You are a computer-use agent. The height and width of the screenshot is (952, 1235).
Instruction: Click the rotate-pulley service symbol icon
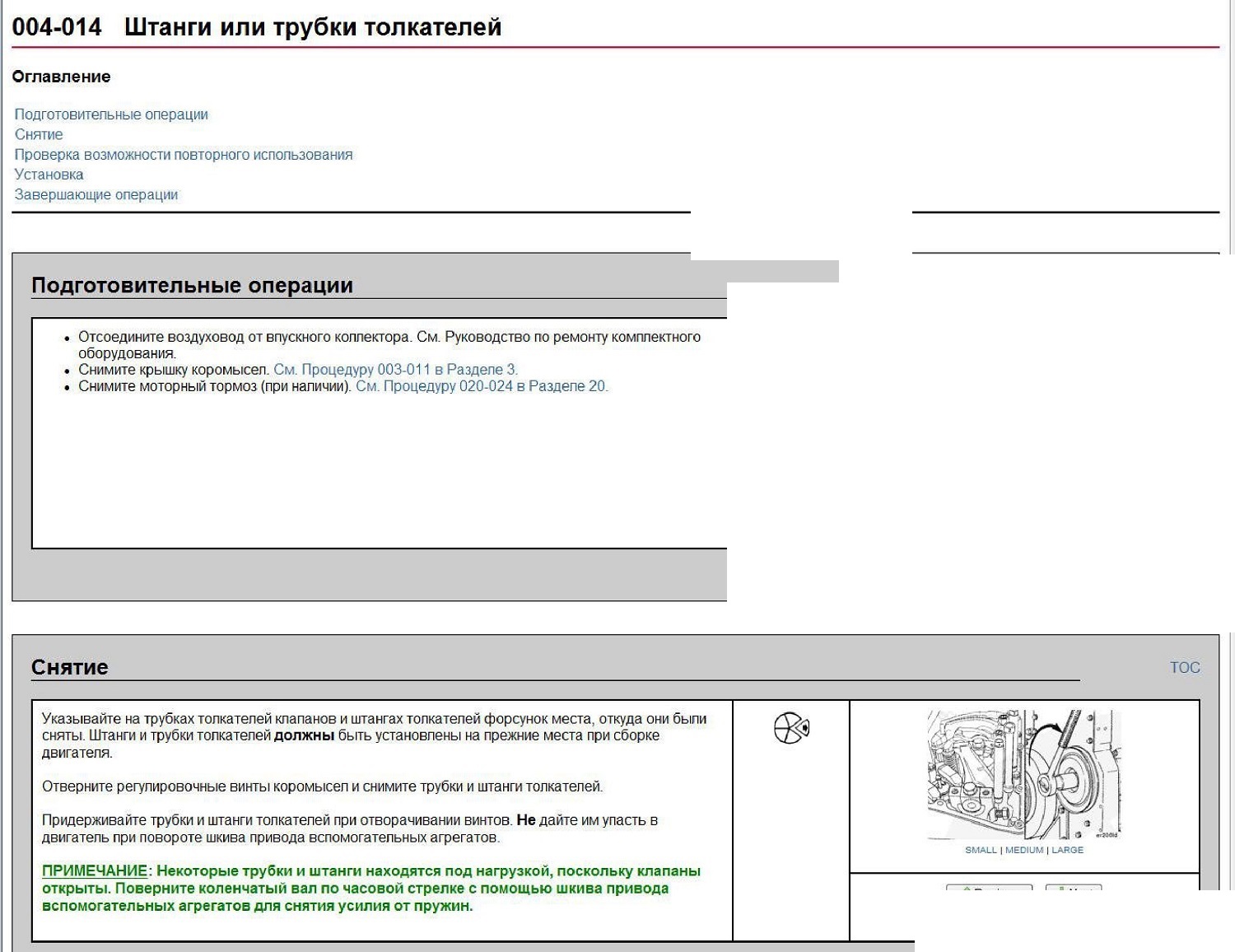click(x=791, y=728)
